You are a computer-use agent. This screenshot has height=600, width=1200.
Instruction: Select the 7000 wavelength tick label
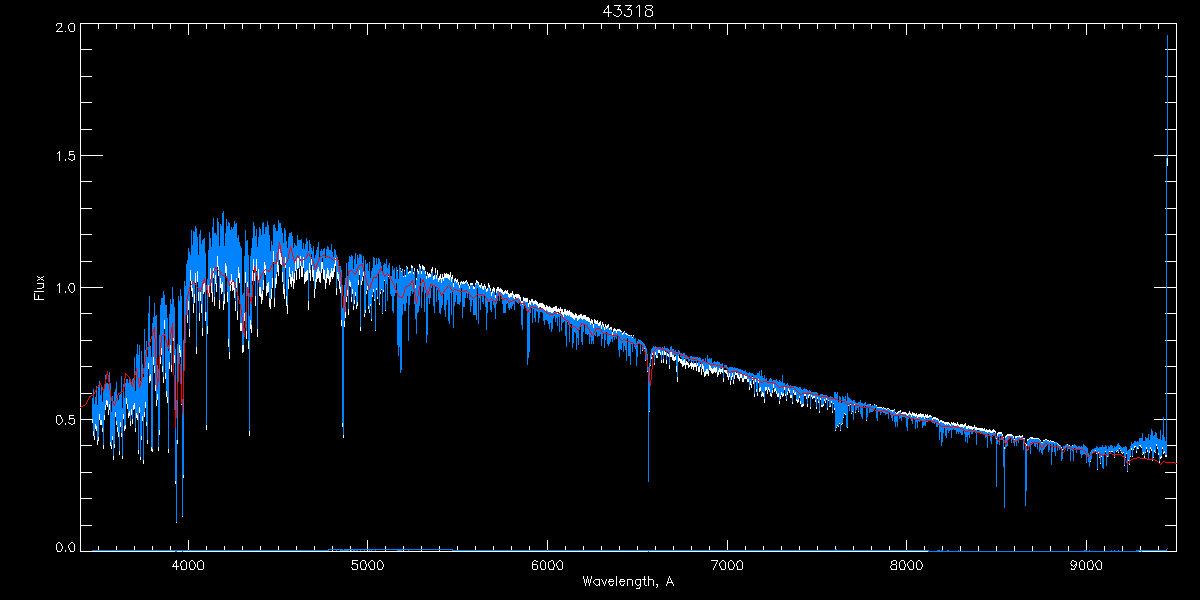(727, 565)
